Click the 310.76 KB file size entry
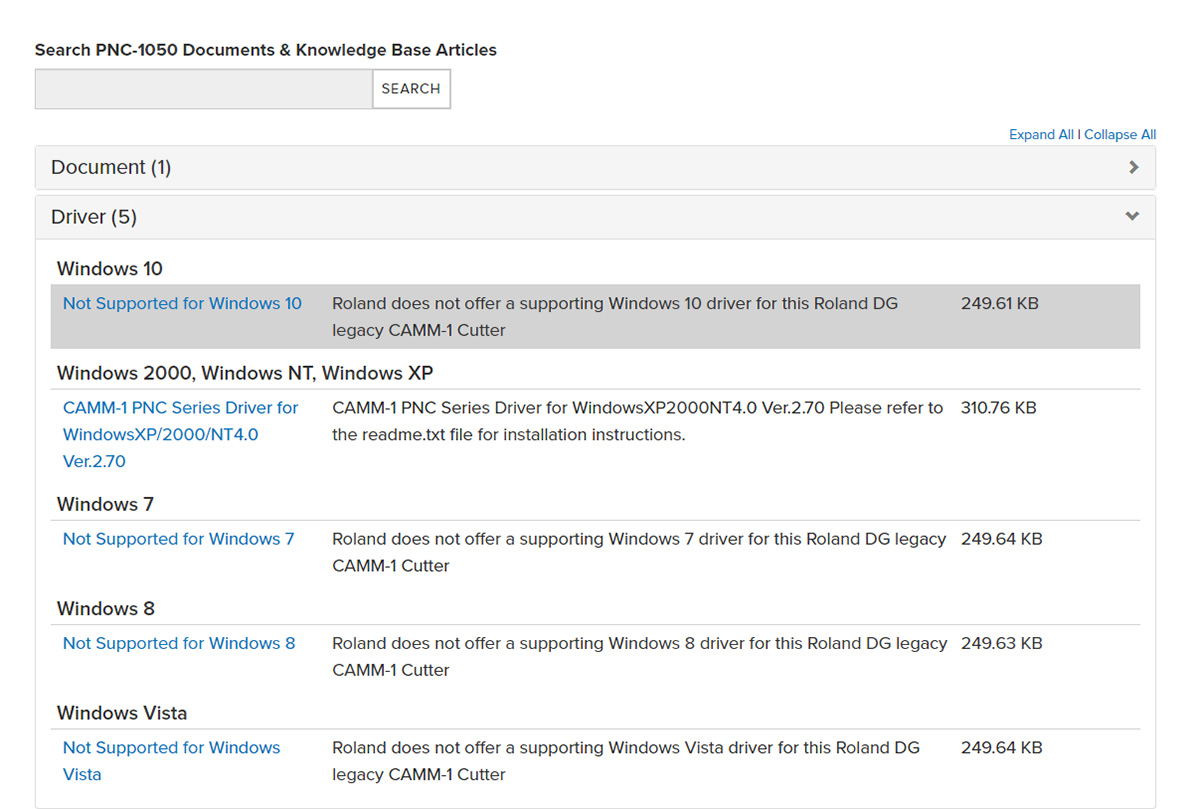Viewport: 1200px width, 809px height. (x=998, y=408)
